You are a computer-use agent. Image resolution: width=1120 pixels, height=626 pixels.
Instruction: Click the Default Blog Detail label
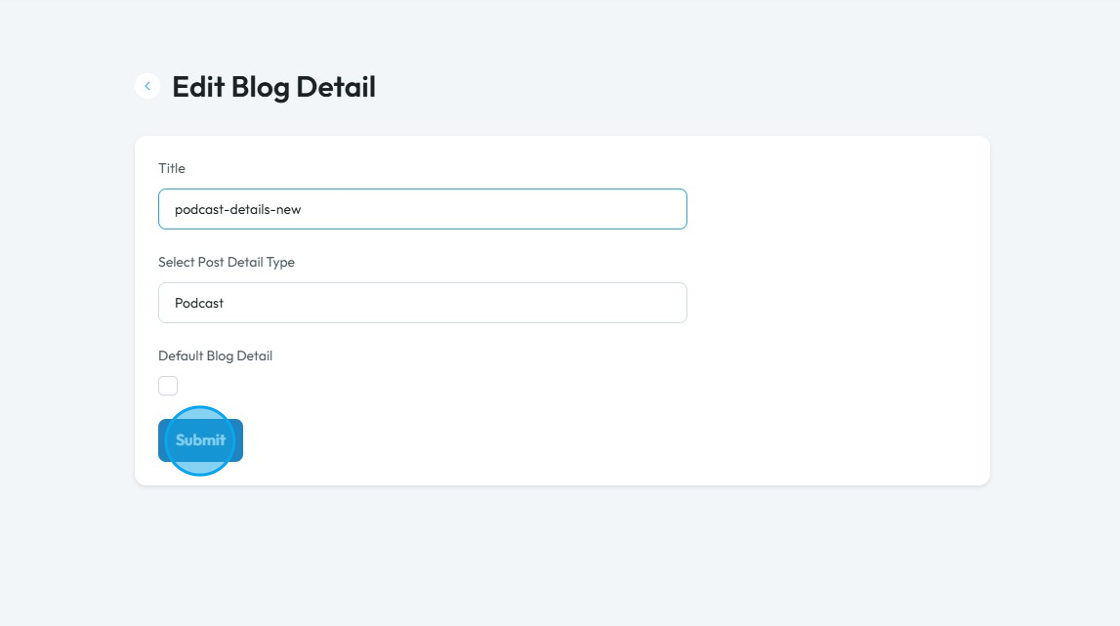[215, 356]
